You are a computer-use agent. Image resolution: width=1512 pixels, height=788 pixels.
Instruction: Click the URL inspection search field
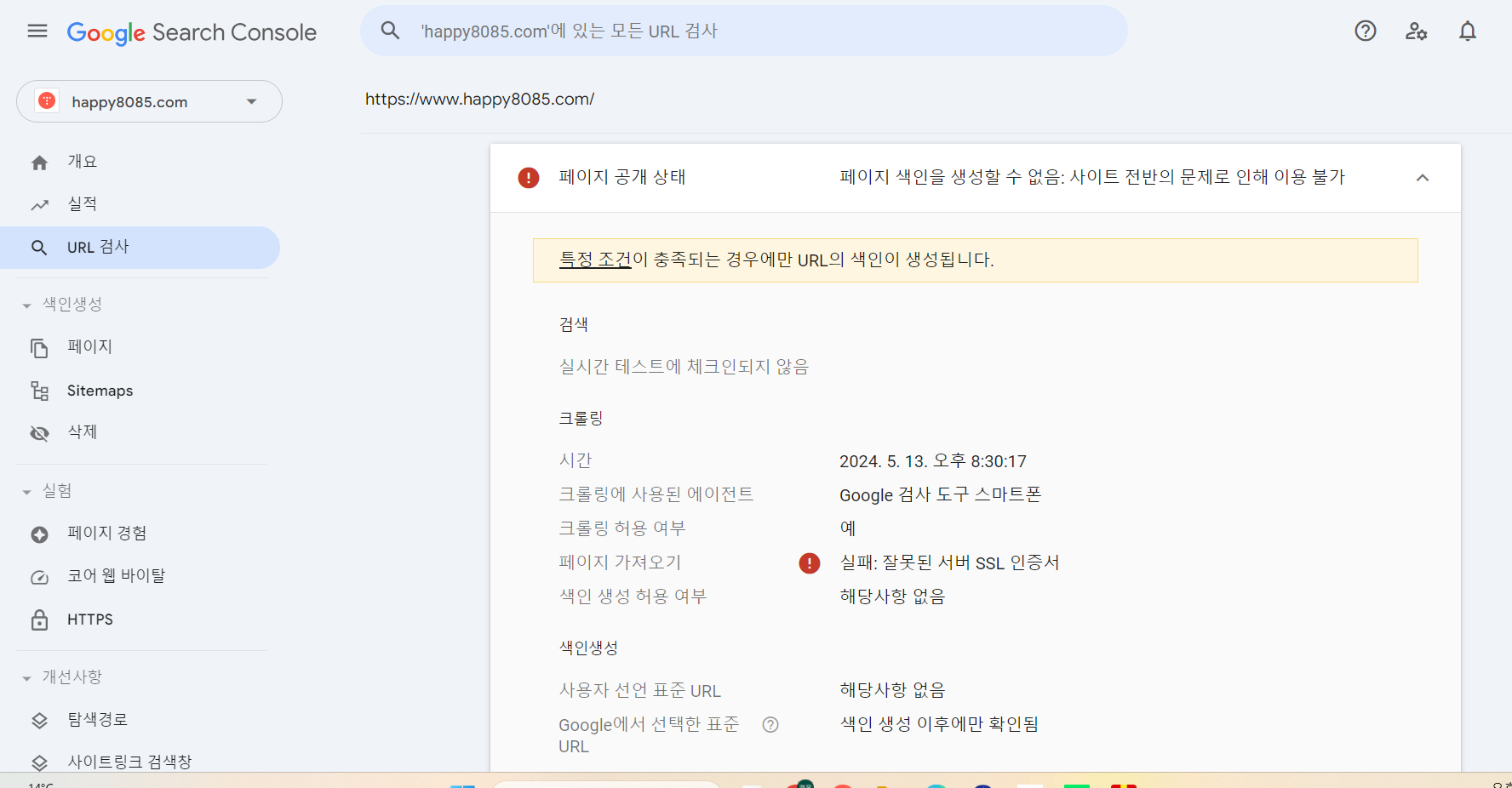tap(744, 31)
